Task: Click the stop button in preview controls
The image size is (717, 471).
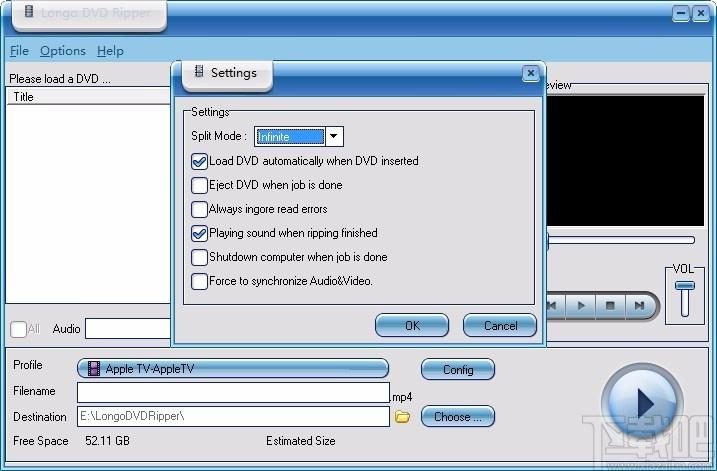Action: [x=610, y=305]
